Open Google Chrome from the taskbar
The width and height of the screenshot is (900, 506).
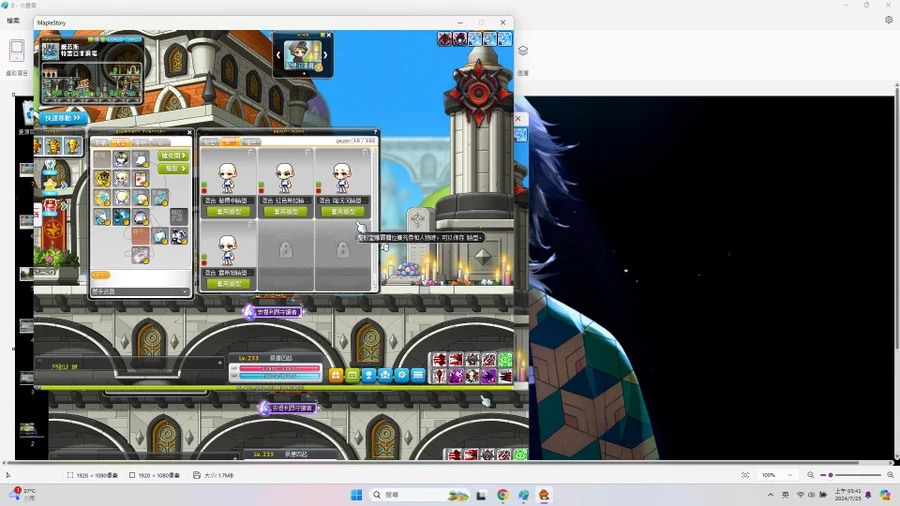503,495
